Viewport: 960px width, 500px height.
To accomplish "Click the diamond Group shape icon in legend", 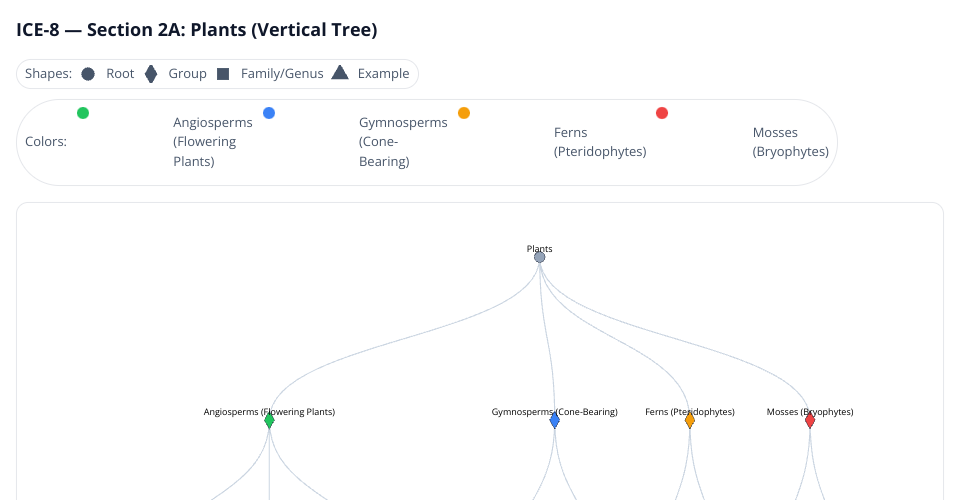I will pyautogui.click(x=151, y=74).
